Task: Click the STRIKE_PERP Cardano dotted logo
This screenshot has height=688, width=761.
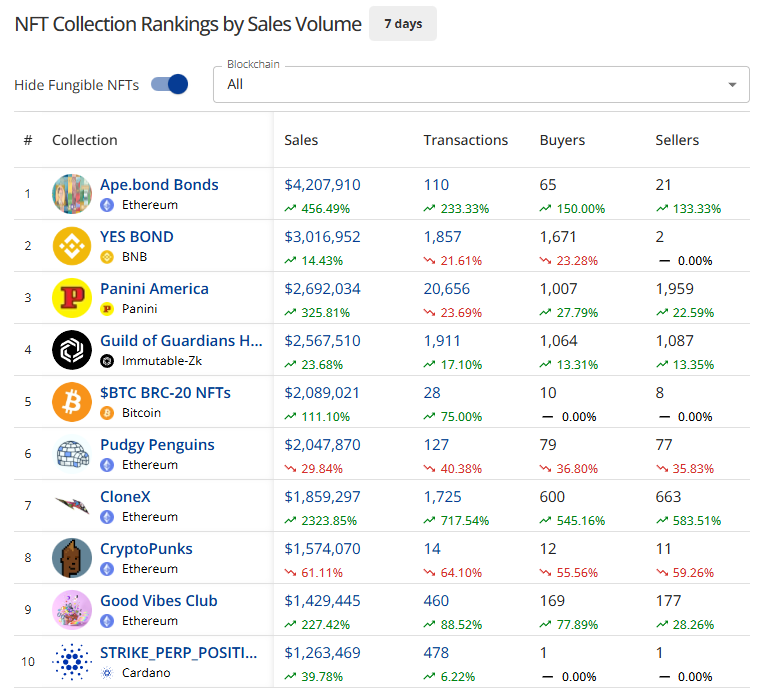Action: (72, 662)
